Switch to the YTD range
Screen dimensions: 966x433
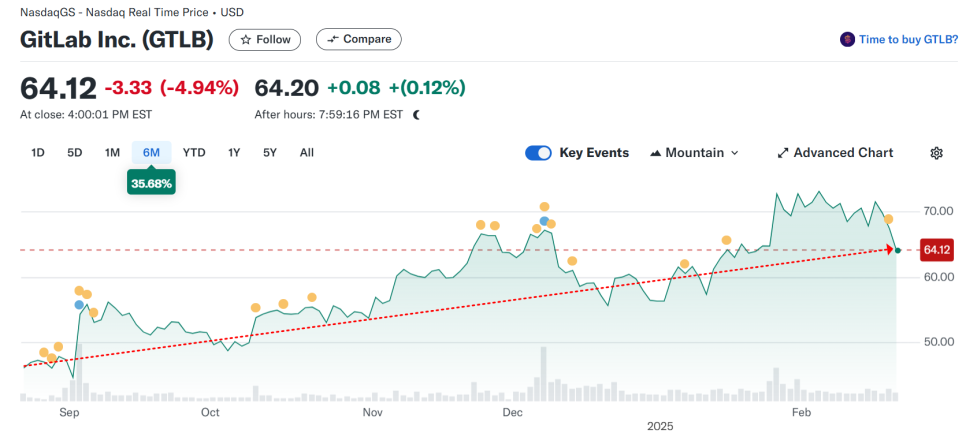[194, 153]
